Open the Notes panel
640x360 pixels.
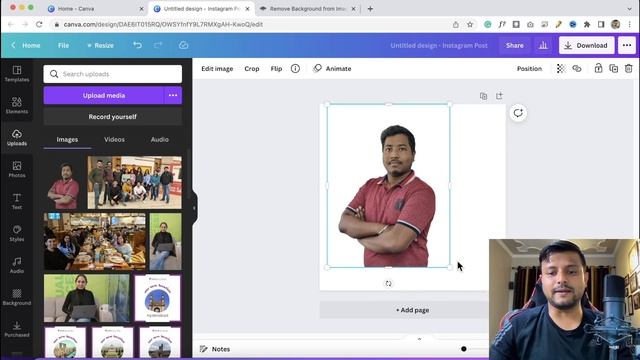[x=215, y=349]
